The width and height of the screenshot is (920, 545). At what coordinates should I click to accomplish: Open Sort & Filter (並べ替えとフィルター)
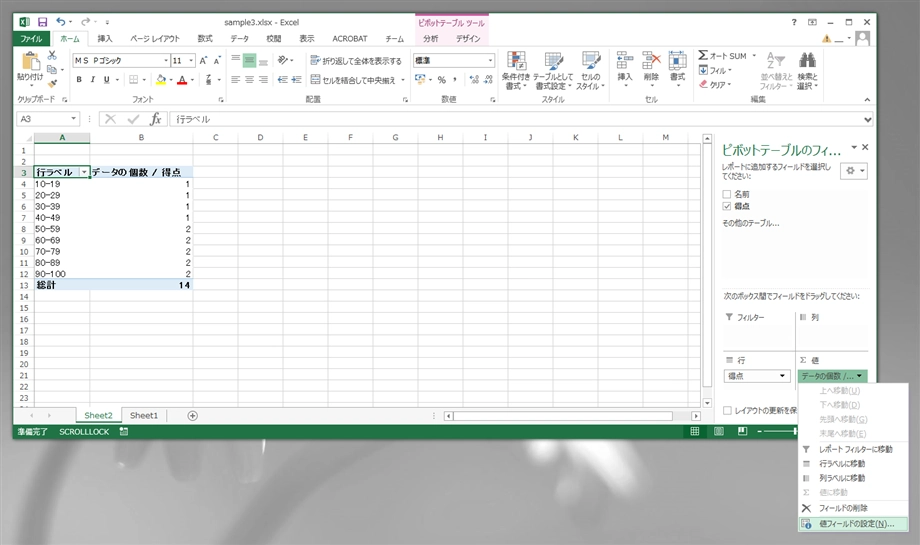point(776,70)
